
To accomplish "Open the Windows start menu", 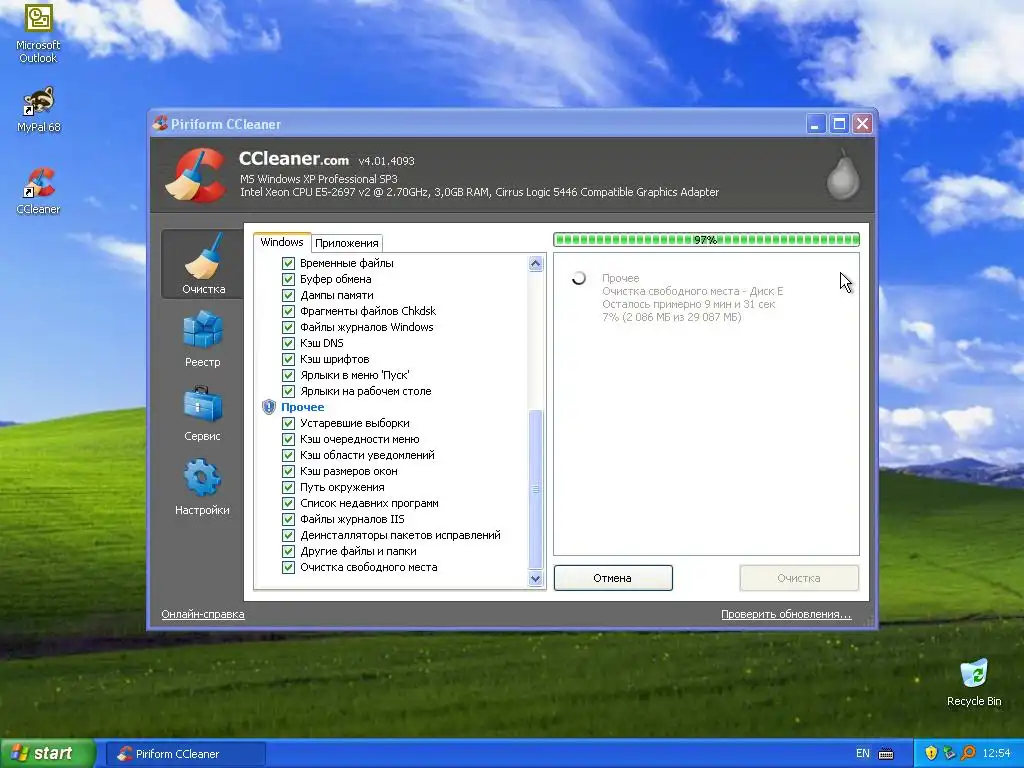I will (x=47, y=753).
